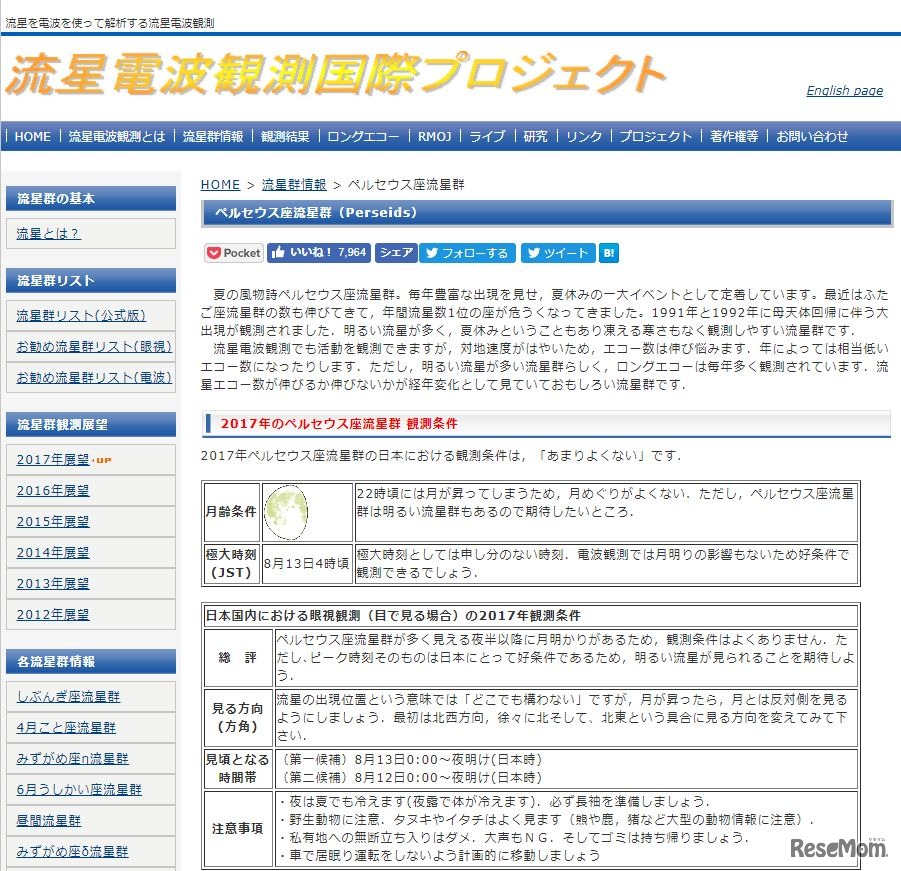Screen dimensions: 901x871
Task: Open the English page link
Action: tap(843, 91)
